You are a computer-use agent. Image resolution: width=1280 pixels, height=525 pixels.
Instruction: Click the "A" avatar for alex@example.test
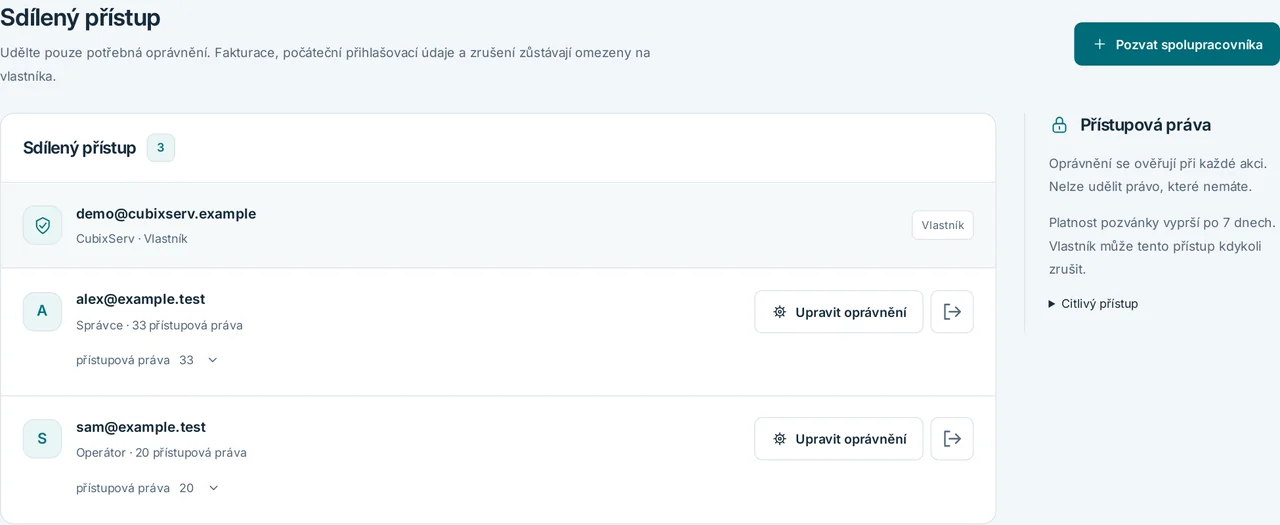[x=42, y=311]
